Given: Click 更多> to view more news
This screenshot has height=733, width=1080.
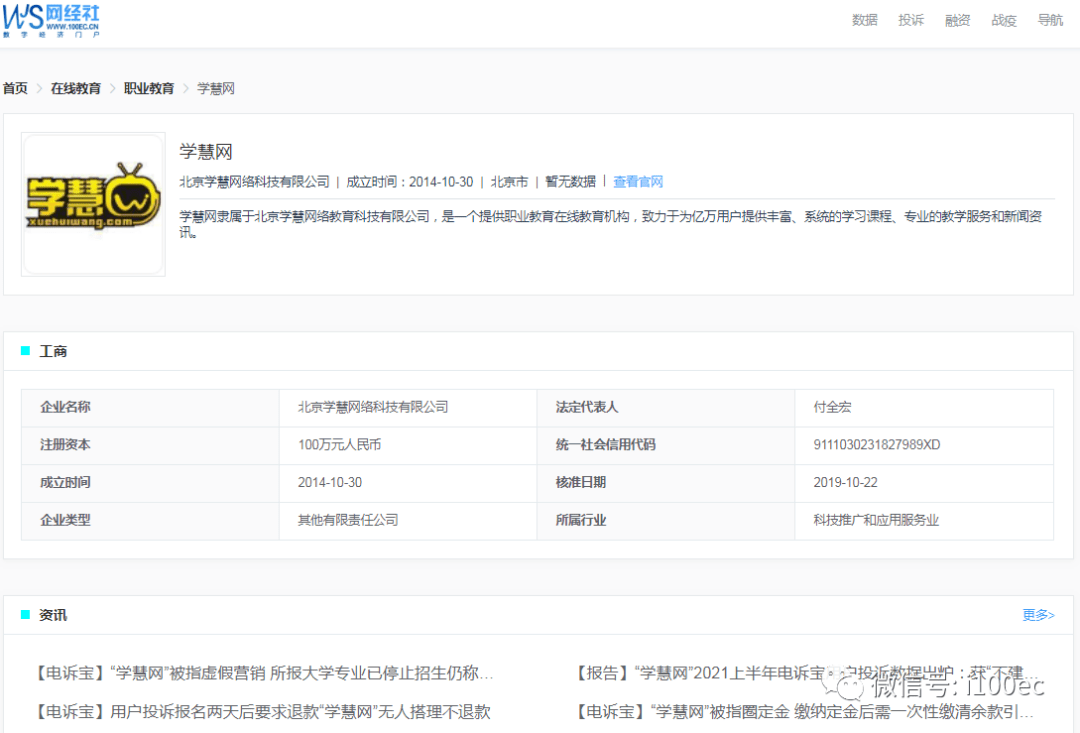Looking at the screenshot, I should coord(1037,615).
